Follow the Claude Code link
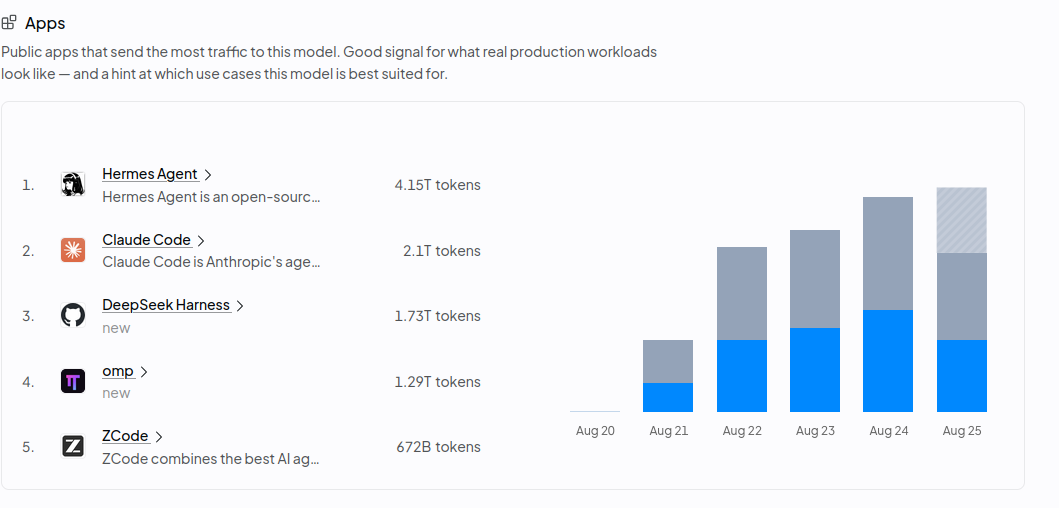 coord(147,240)
